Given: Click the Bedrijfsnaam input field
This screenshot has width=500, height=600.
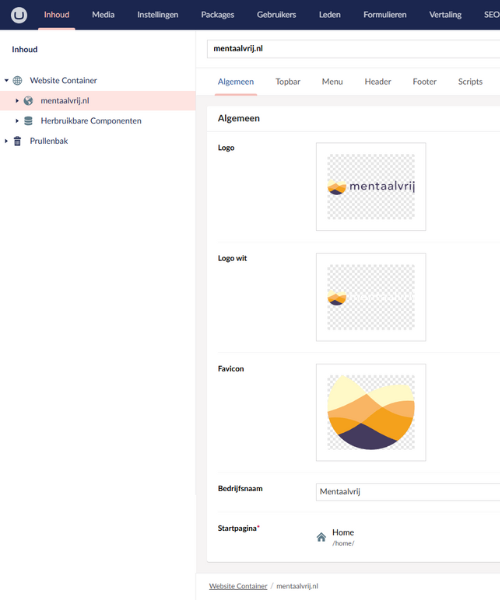Looking at the screenshot, I should pyautogui.click(x=408, y=492).
